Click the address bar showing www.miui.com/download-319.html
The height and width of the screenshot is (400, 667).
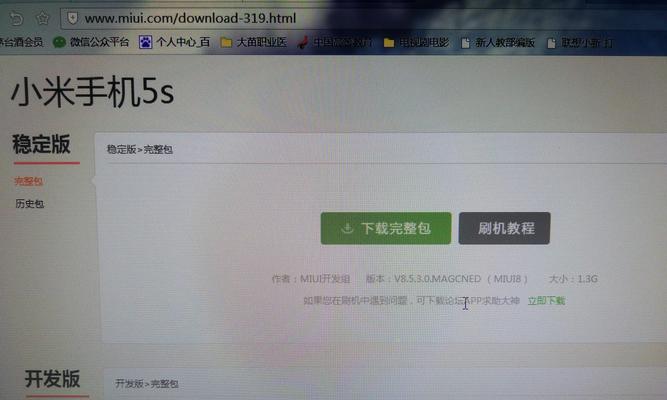364,18
